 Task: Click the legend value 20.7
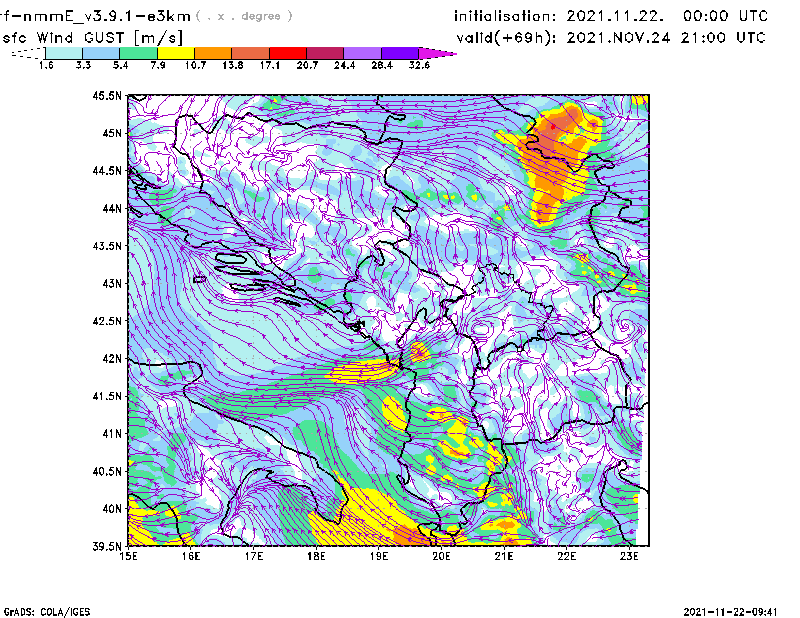(x=307, y=65)
